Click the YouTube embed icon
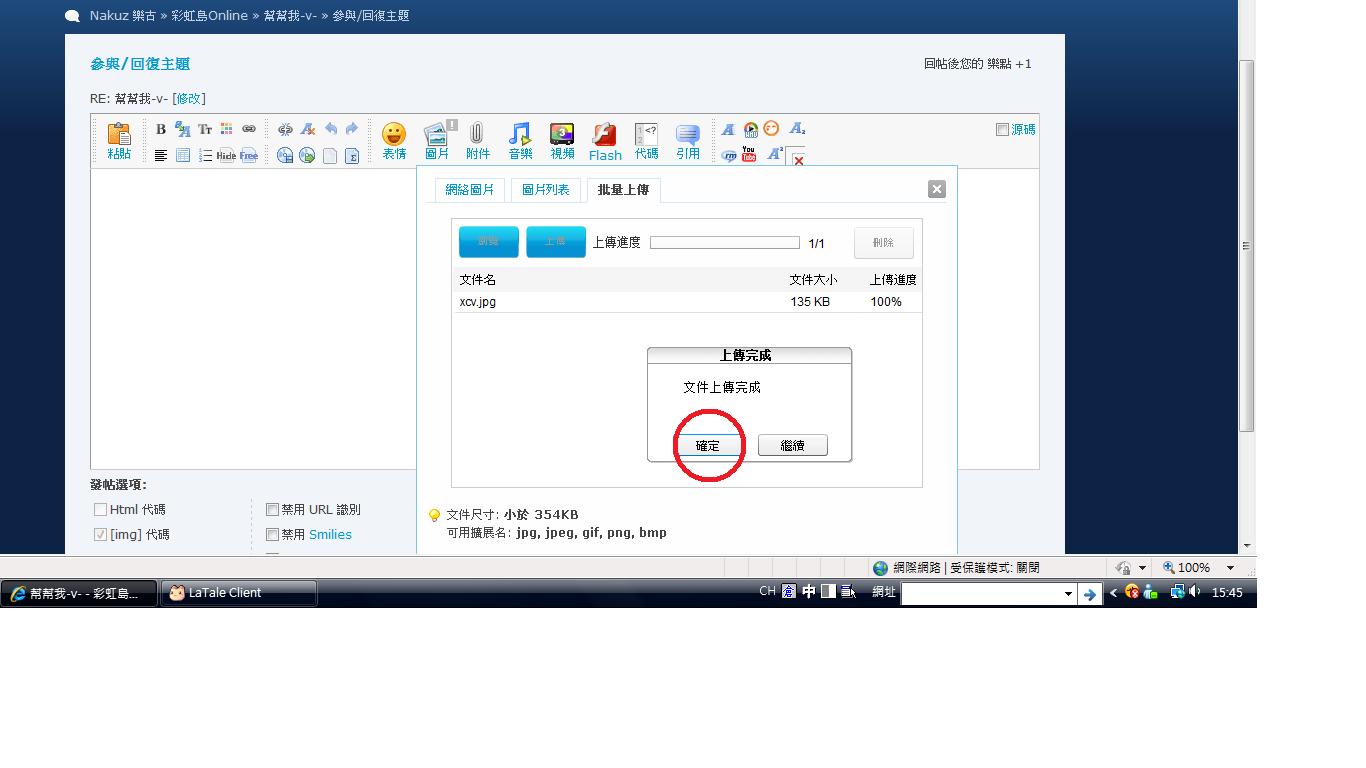 click(x=748, y=154)
